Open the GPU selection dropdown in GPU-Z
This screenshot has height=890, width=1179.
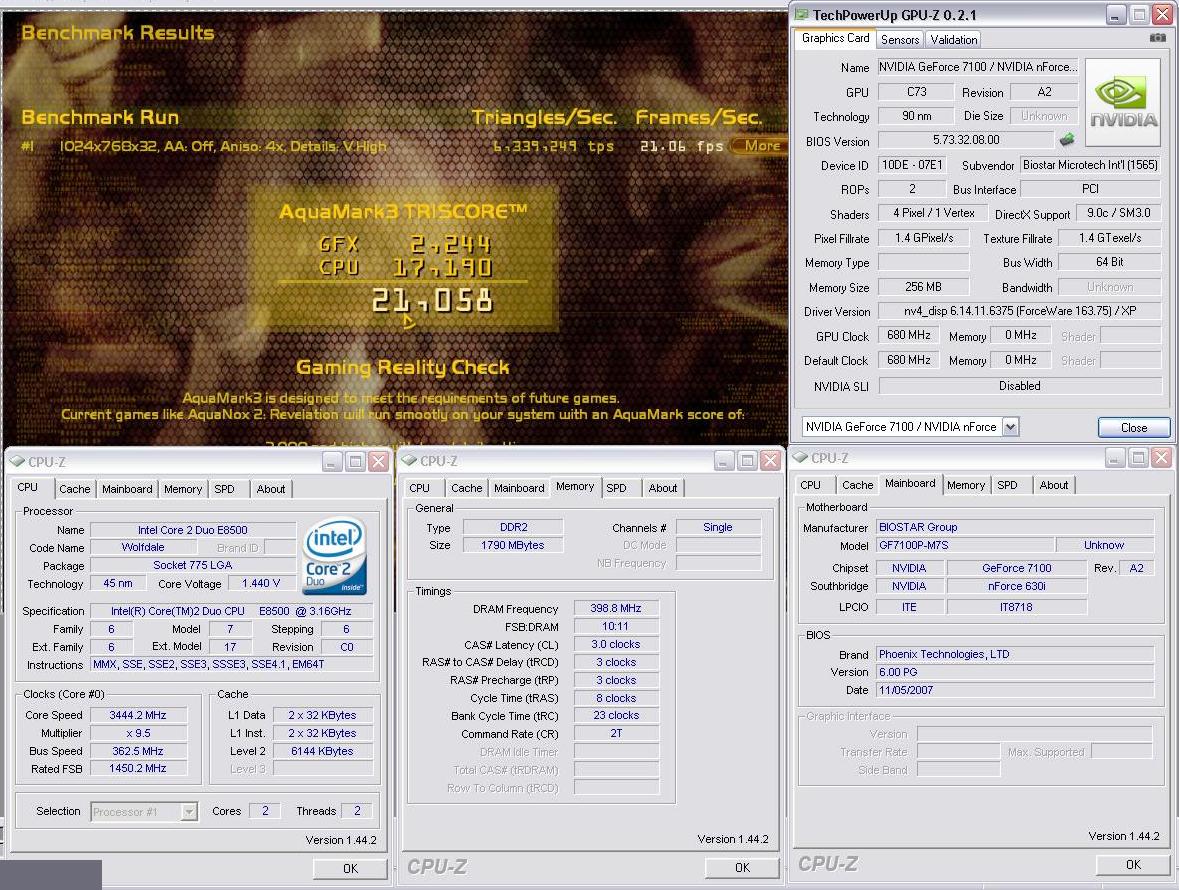click(x=1011, y=427)
